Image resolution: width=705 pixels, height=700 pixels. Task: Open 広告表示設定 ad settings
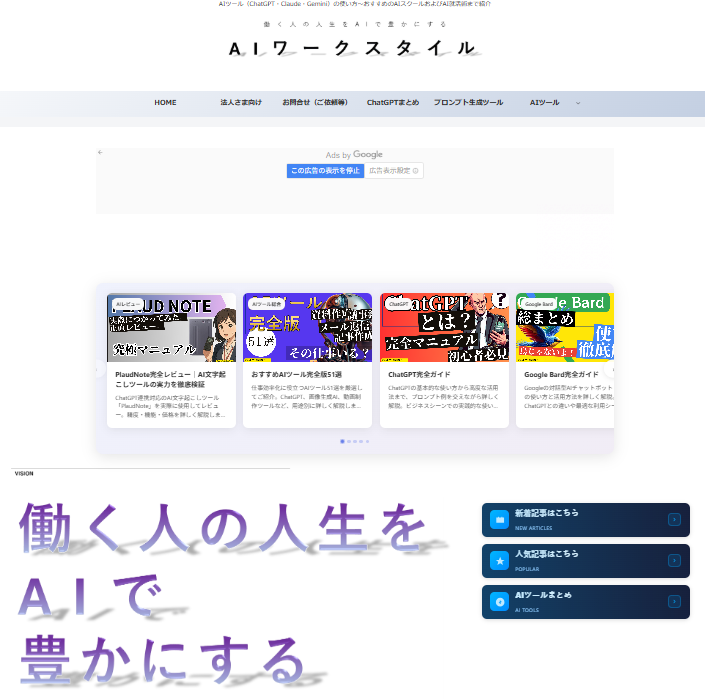(x=393, y=171)
